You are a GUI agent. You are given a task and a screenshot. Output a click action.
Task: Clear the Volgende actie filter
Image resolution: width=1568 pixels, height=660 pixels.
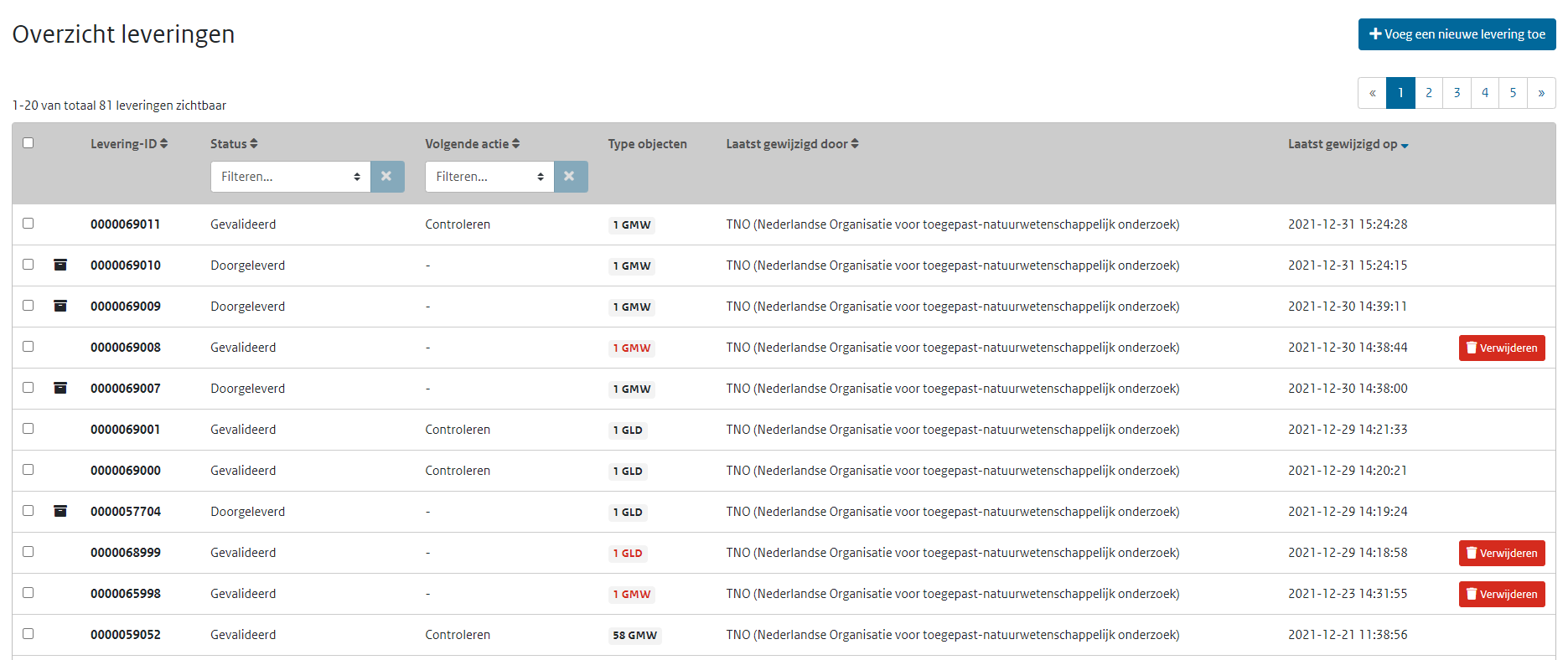click(x=570, y=177)
